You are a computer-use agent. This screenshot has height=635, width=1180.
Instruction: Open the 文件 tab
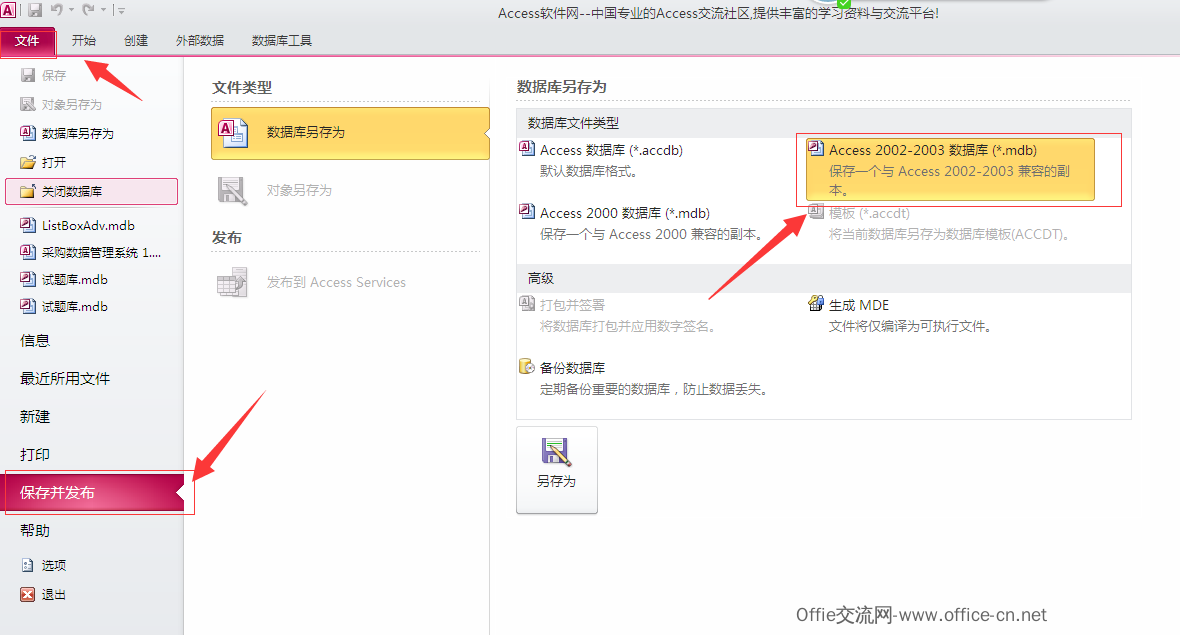[27, 41]
